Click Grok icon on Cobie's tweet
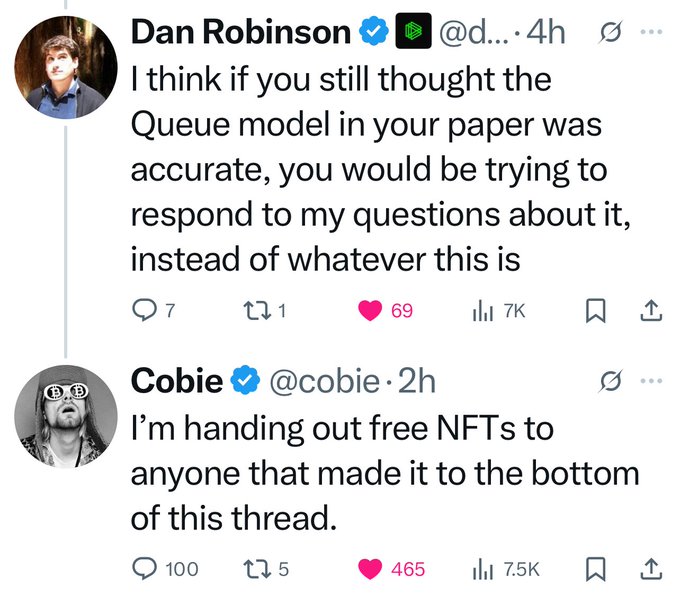This screenshot has height=597, width=680. click(609, 381)
